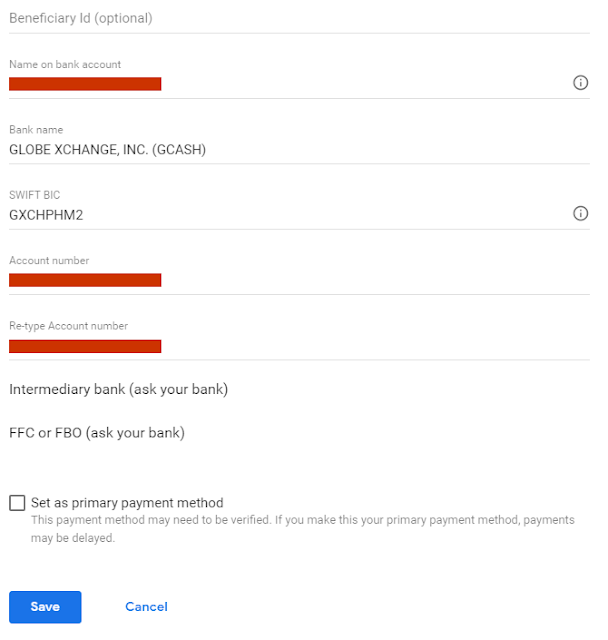This screenshot has width=608, height=640.
Task: Focus the Beneficiary Id (optional) field
Action: coord(300,18)
